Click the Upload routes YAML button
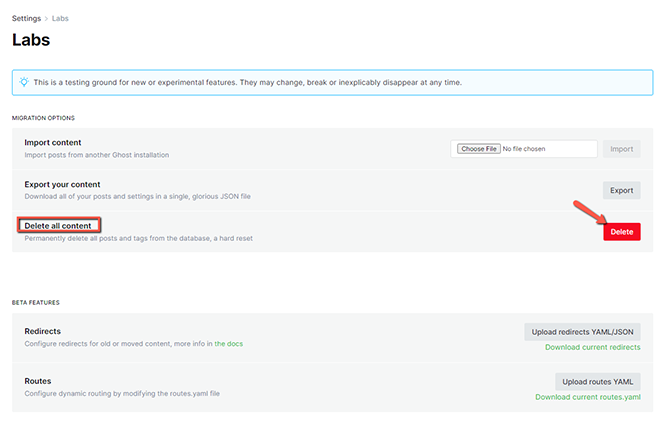 point(597,382)
